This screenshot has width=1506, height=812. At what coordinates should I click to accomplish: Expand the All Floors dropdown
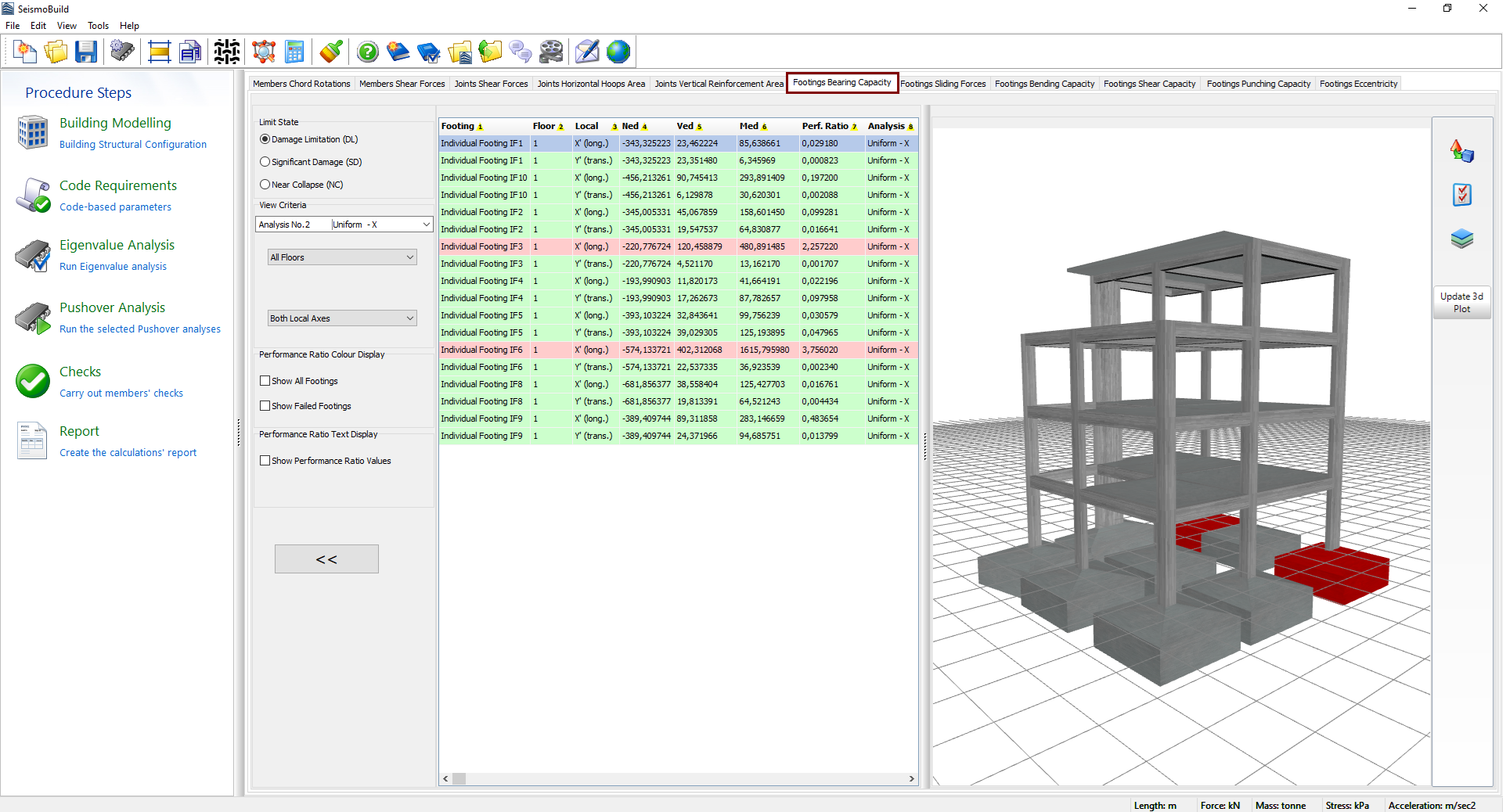[409, 257]
